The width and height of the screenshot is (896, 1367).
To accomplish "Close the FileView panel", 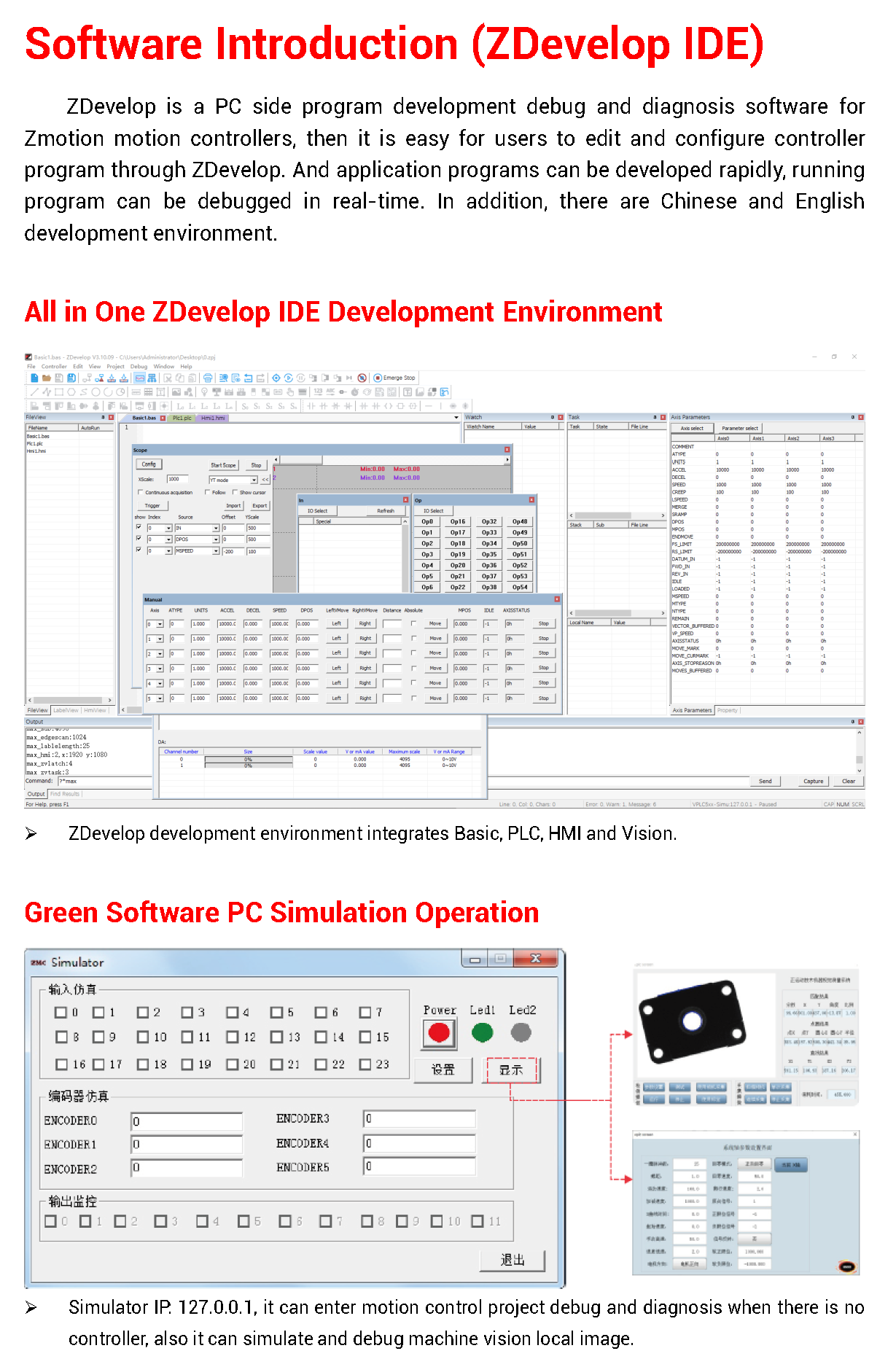I will [112, 418].
